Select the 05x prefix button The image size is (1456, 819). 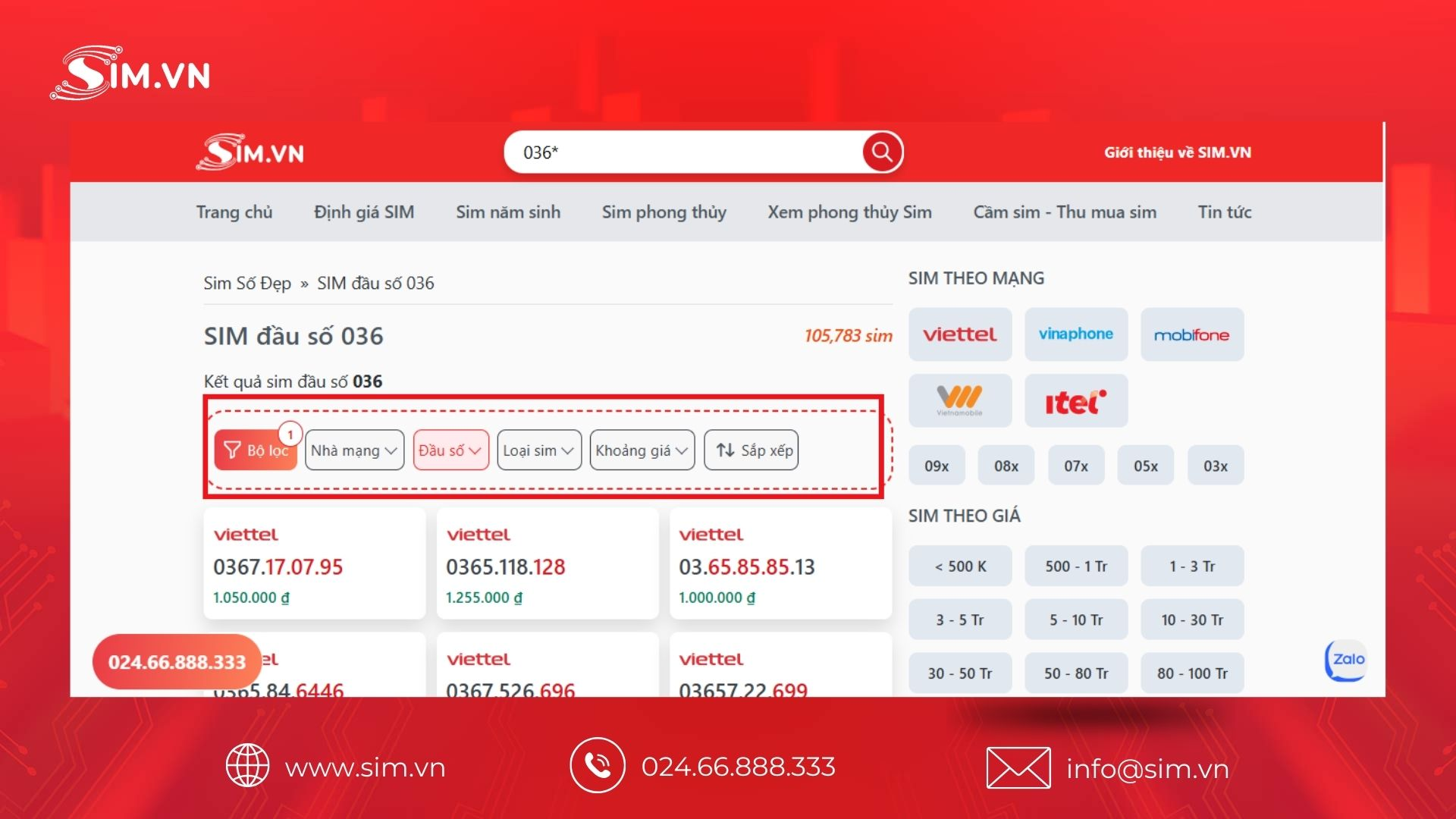[x=1146, y=466]
